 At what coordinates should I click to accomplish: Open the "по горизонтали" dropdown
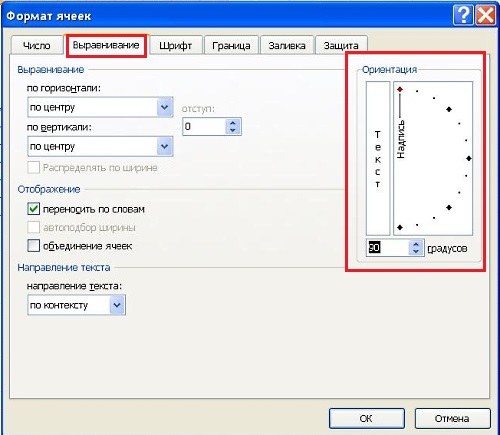tap(100, 107)
